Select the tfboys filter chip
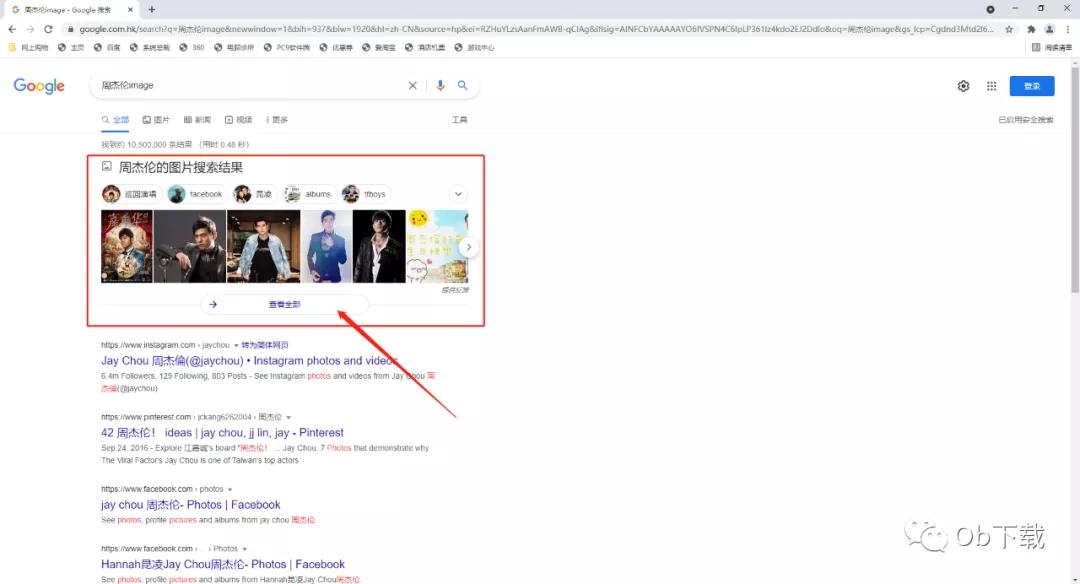The width and height of the screenshot is (1080, 584). (x=365, y=194)
